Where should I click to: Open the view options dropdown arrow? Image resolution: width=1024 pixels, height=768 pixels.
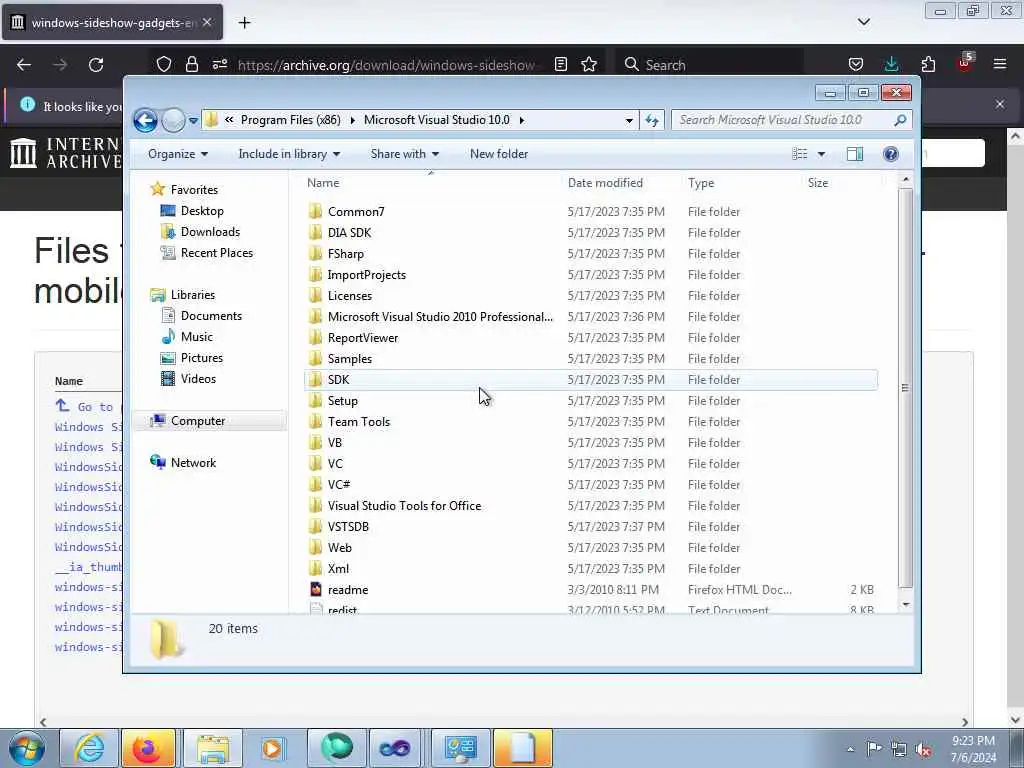pos(822,154)
